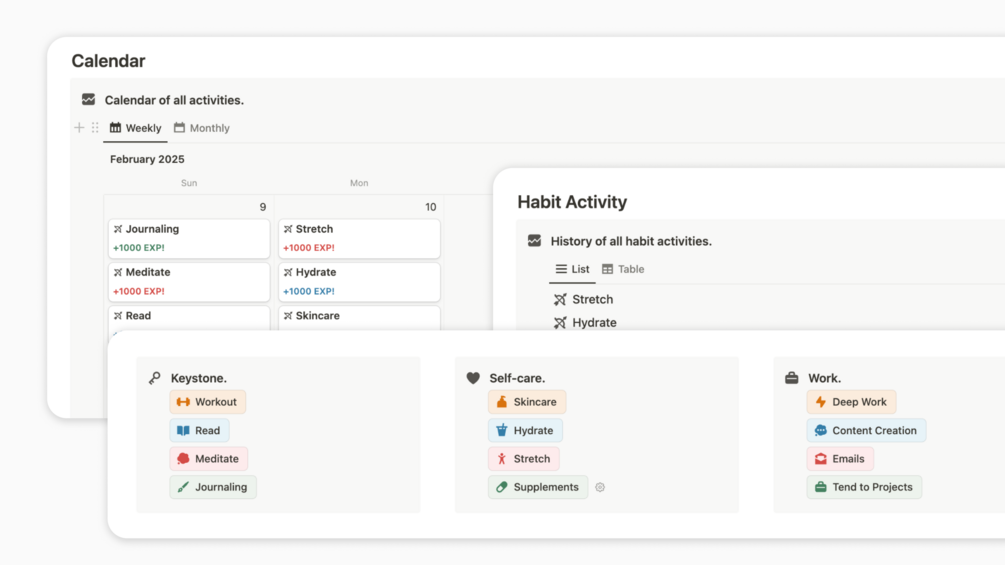
Task: Open the Read card in the calendar
Action: [x=189, y=318]
